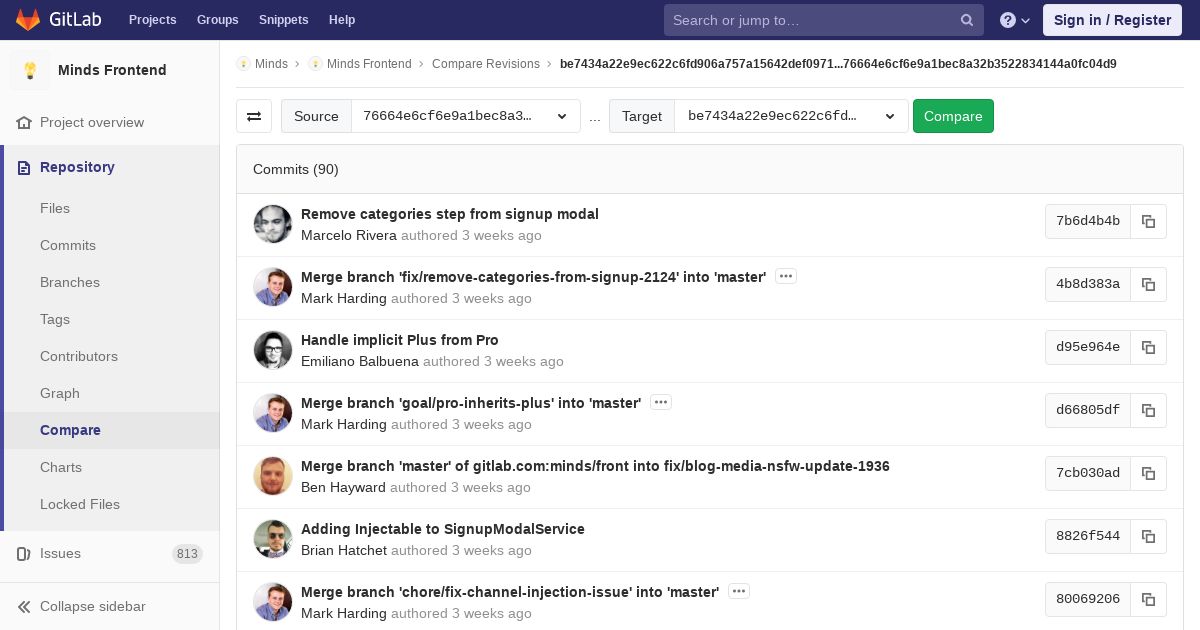
Task: Click the green Compare button
Action: [x=953, y=116]
